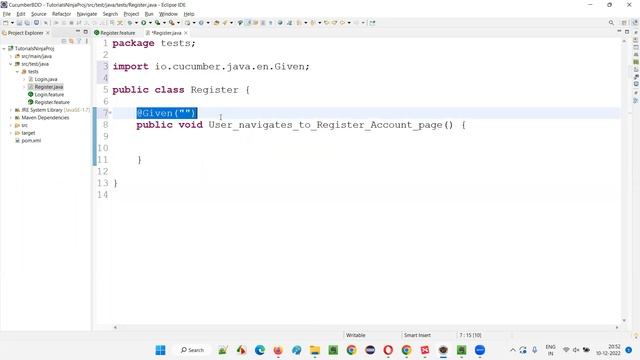The height and width of the screenshot is (360, 640).
Task: Open the Navigate menu
Action: (87, 14)
